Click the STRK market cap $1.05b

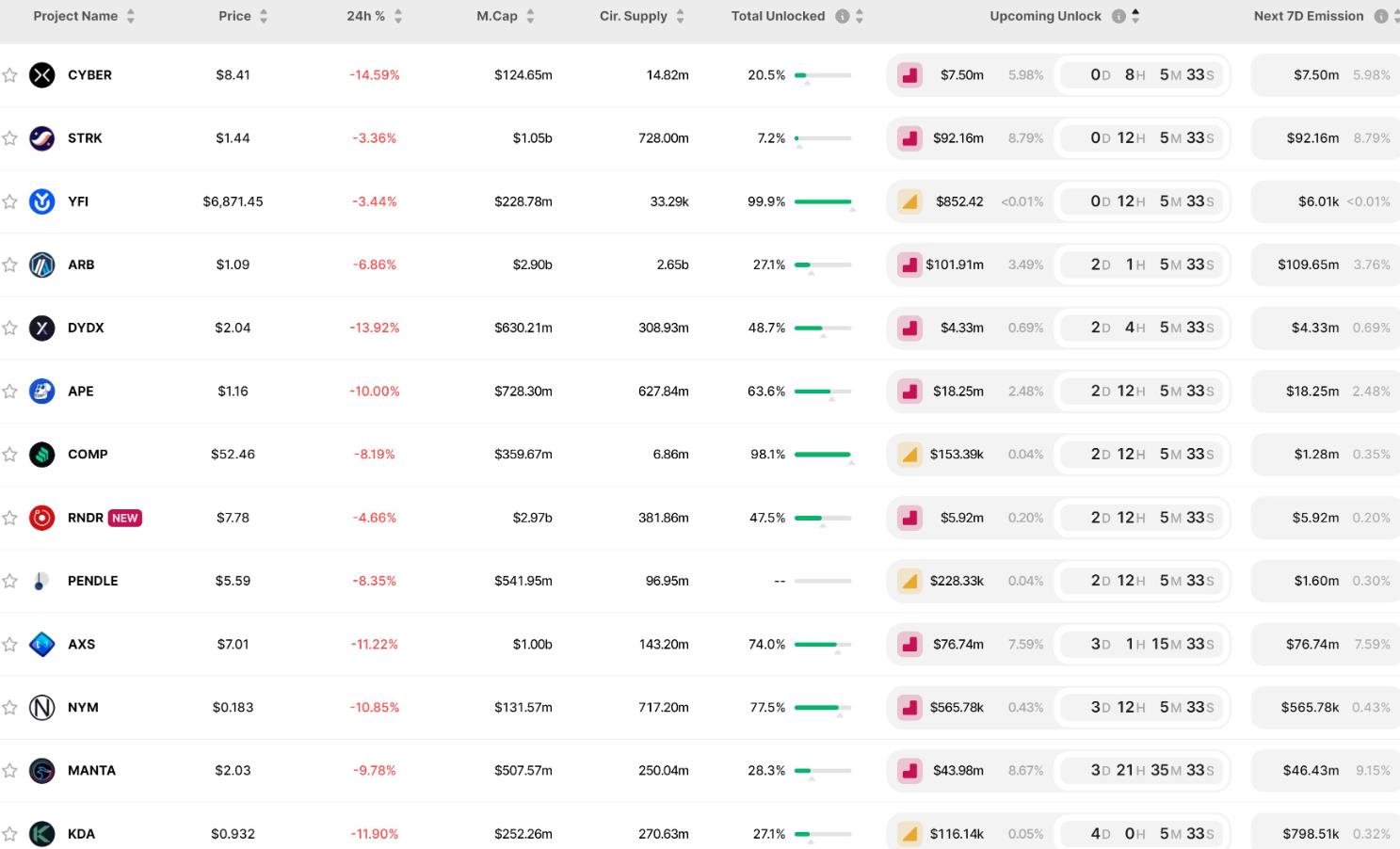pyautogui.click(x=532, y=138)
